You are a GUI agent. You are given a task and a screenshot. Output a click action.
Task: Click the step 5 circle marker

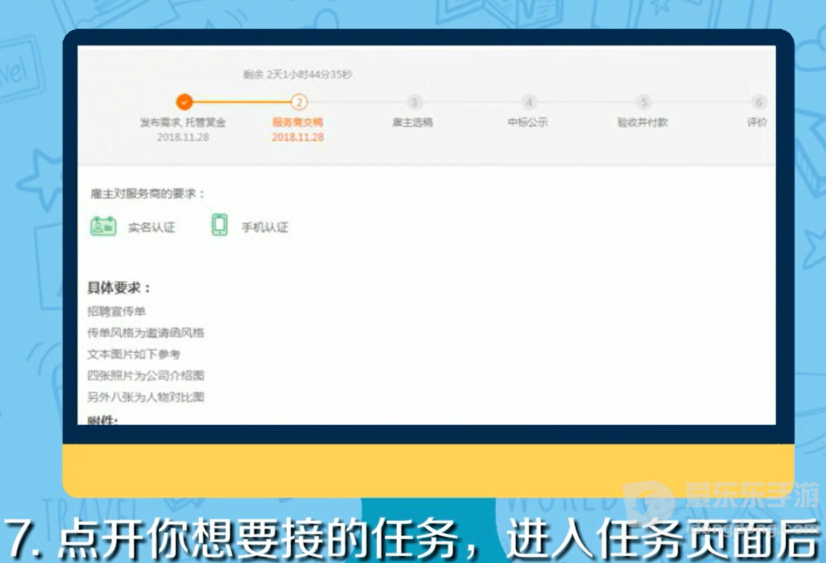643,102
